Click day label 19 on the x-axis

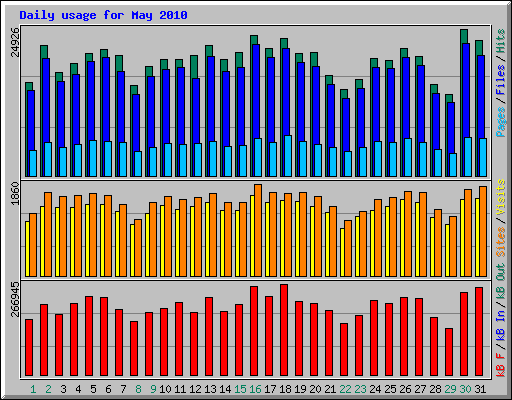click(x=300, y=389)
